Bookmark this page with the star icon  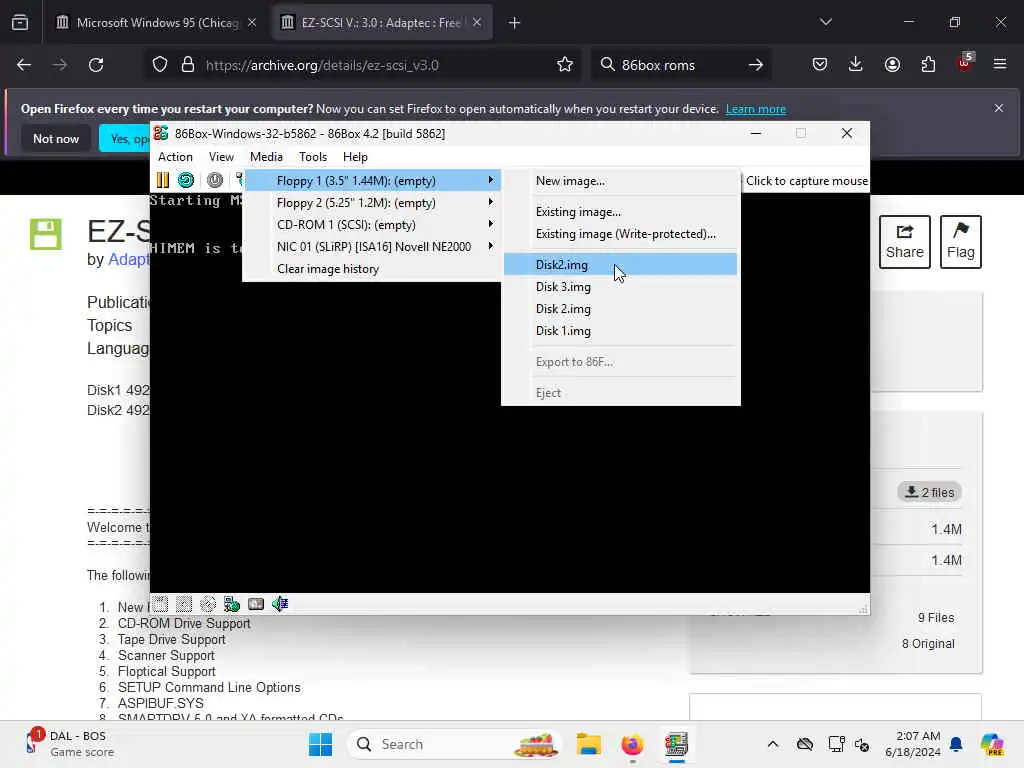pyautogui.click(x=565, y=65)
